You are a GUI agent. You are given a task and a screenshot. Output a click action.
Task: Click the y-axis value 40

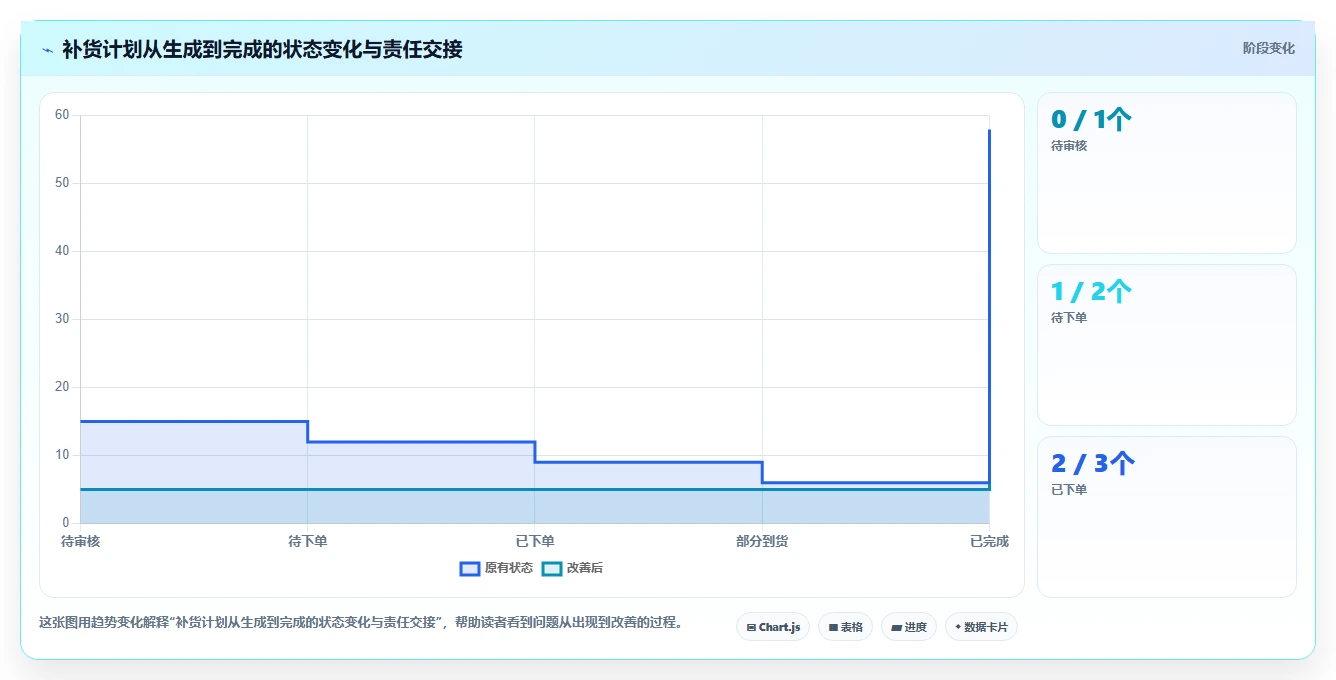(x=62, y=251)
